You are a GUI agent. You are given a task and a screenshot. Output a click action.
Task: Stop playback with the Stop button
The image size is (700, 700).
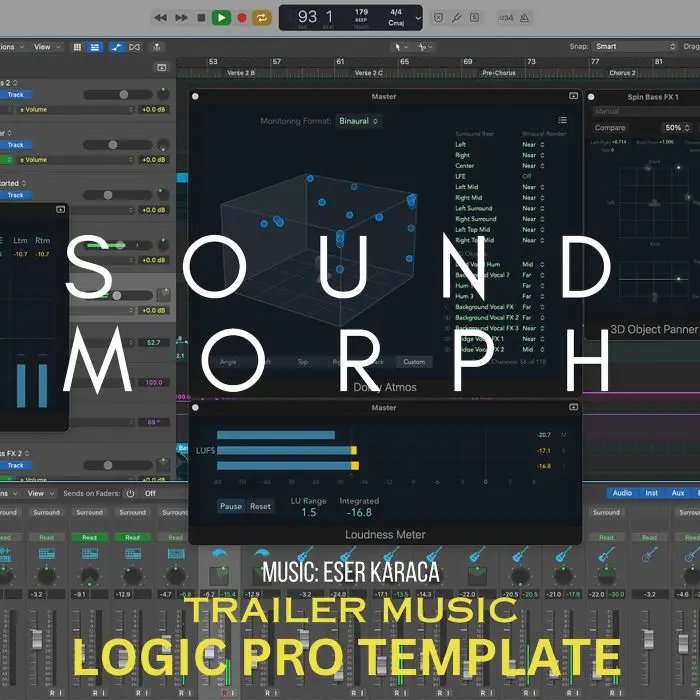tap(201, 18)
